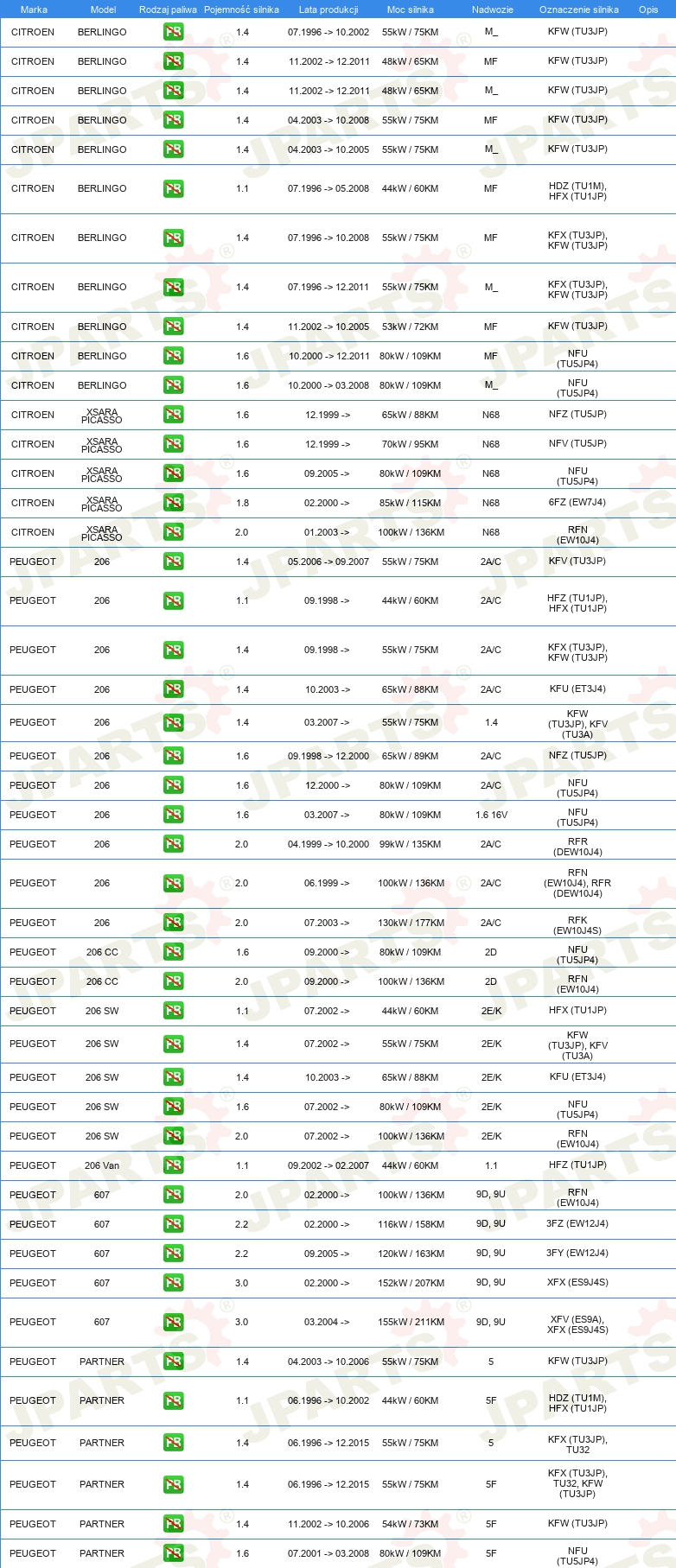Click the "NFV (TU5JP)" engine code
This screenshot has height=1568, width=676.
coord(577,443)
